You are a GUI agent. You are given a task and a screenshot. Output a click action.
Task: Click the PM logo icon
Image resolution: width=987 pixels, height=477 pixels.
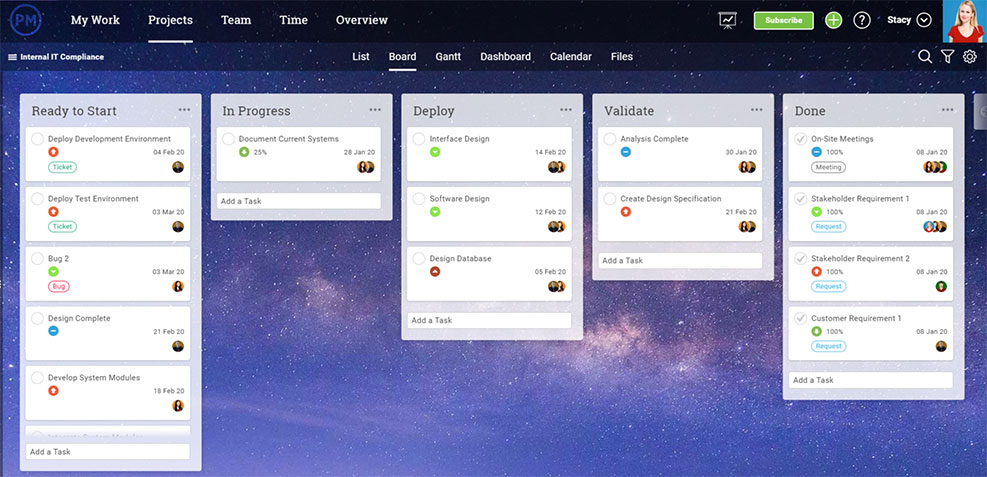point(25,20)
